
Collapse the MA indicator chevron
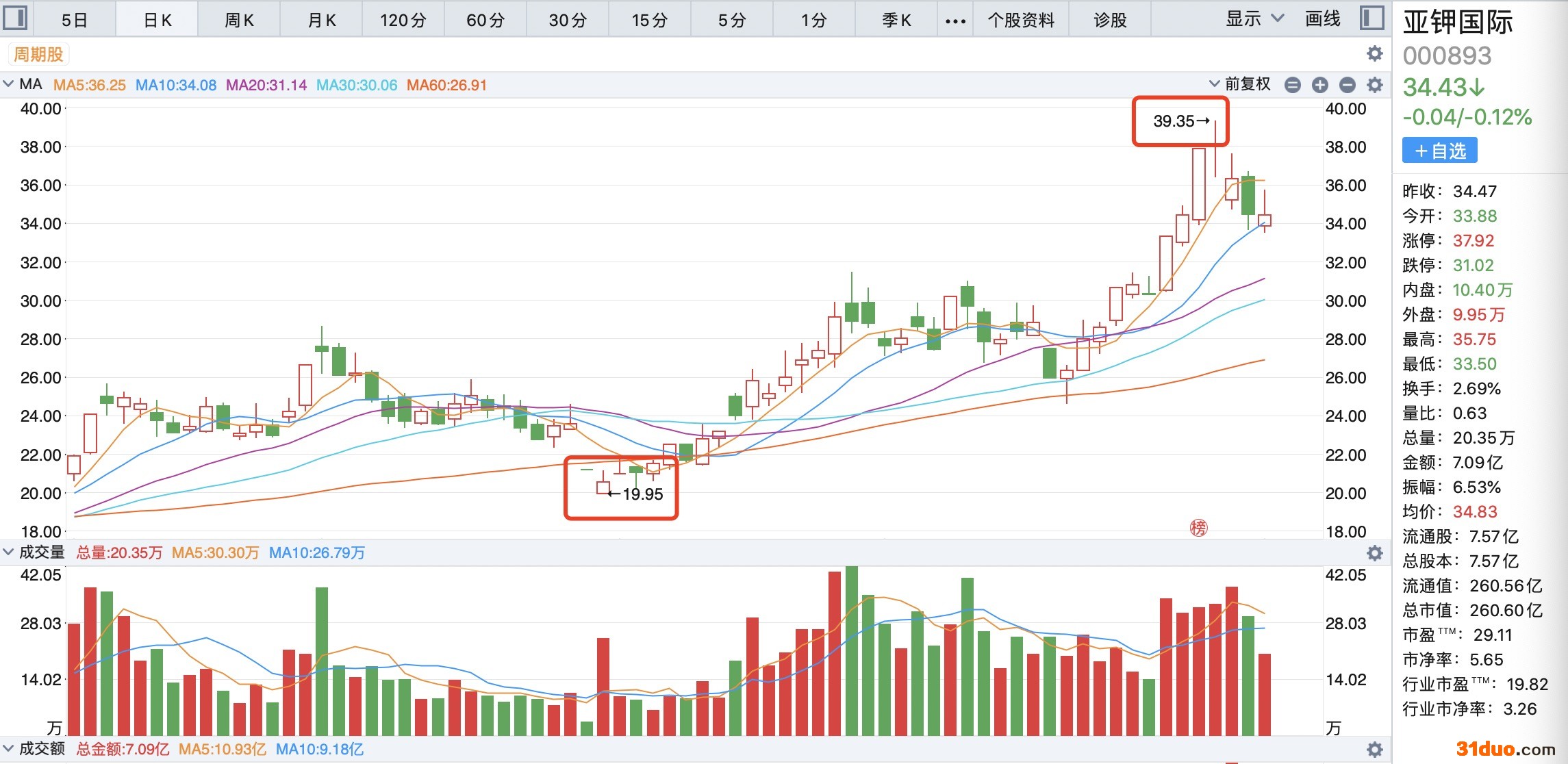(x=8, y=84)
